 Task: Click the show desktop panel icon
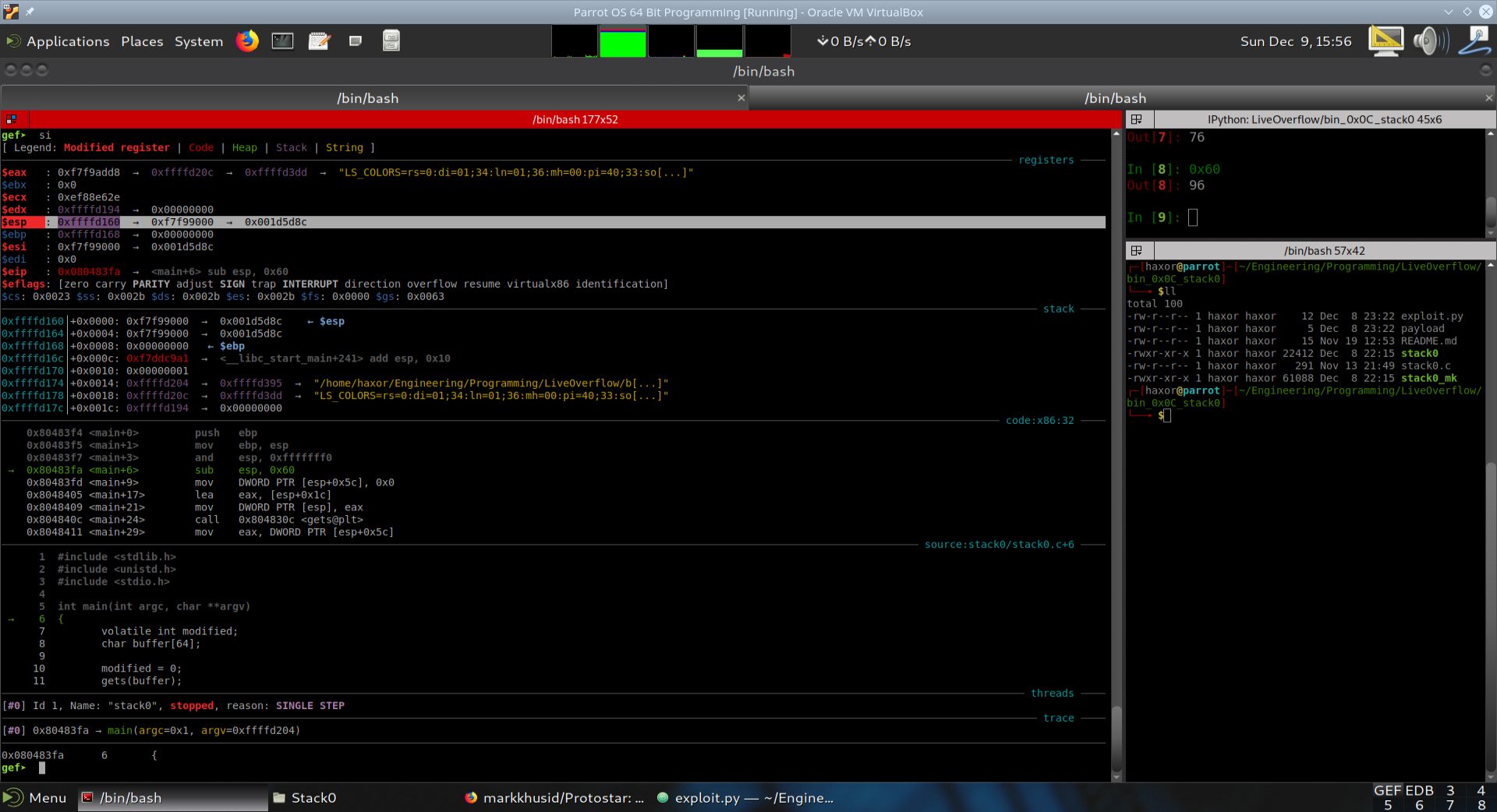pyautogui.click(x=356, y=41)
